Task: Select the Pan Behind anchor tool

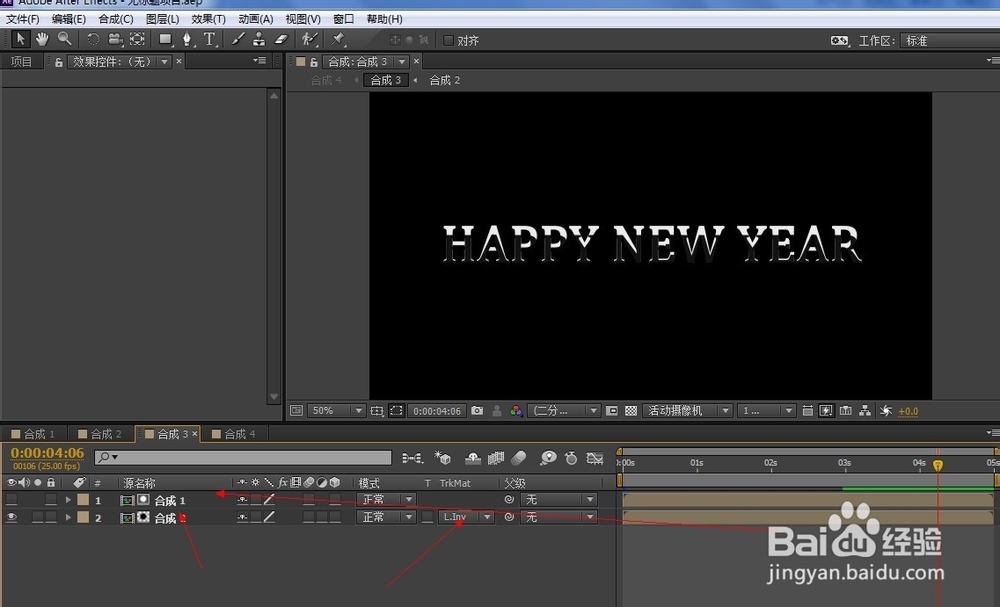Action: (137, 40)
